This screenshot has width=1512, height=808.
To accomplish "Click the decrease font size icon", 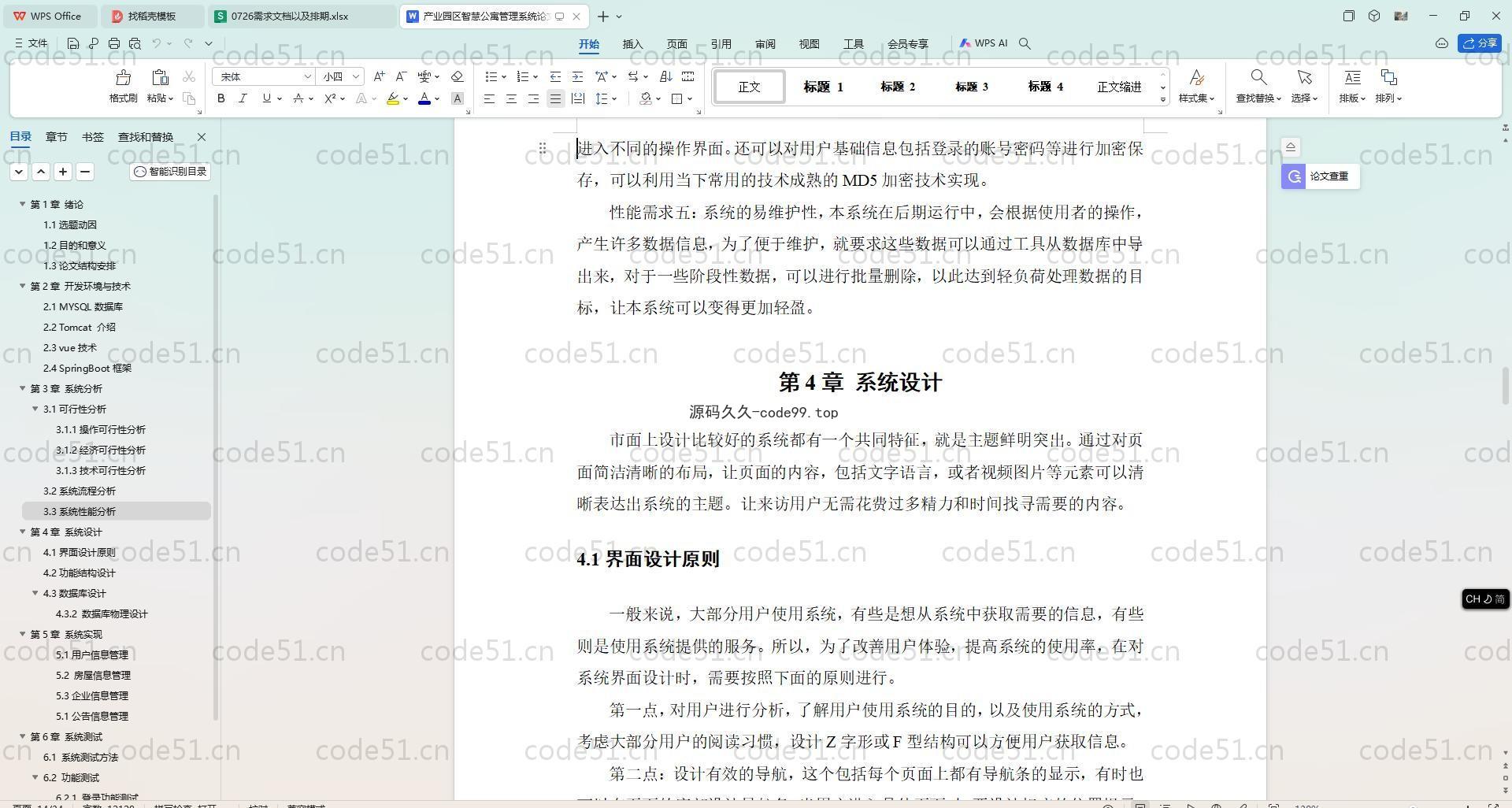I will click(x=401, y=76).
